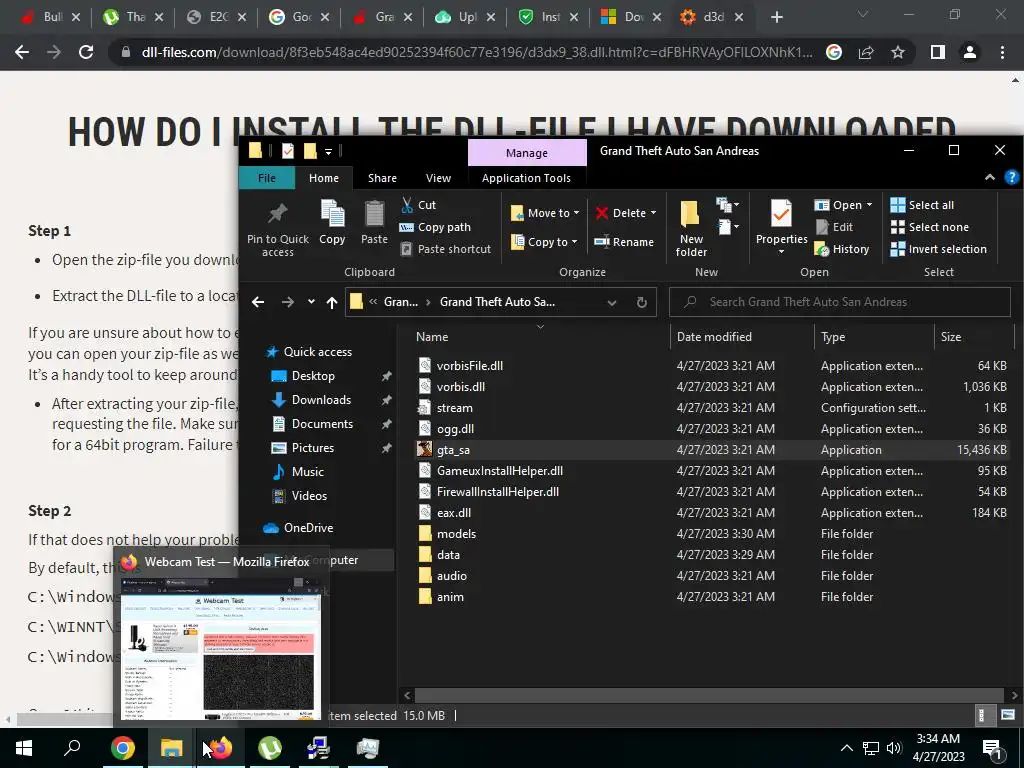
Task: Bookmark this page with star icon
Action: [898, 52]
